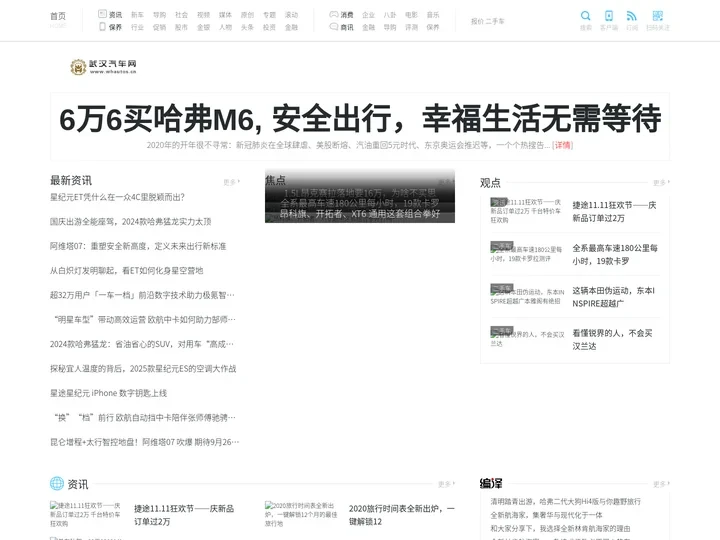
Task: Select 评测 in the top navigation
Action: (411, 27)
